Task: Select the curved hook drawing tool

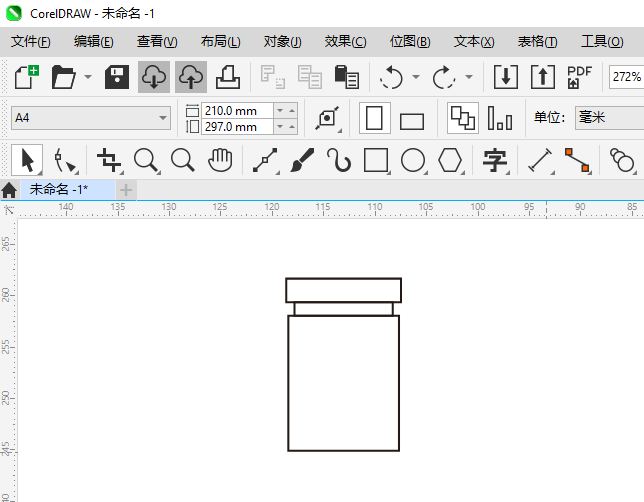Action: tap(339, 160)
